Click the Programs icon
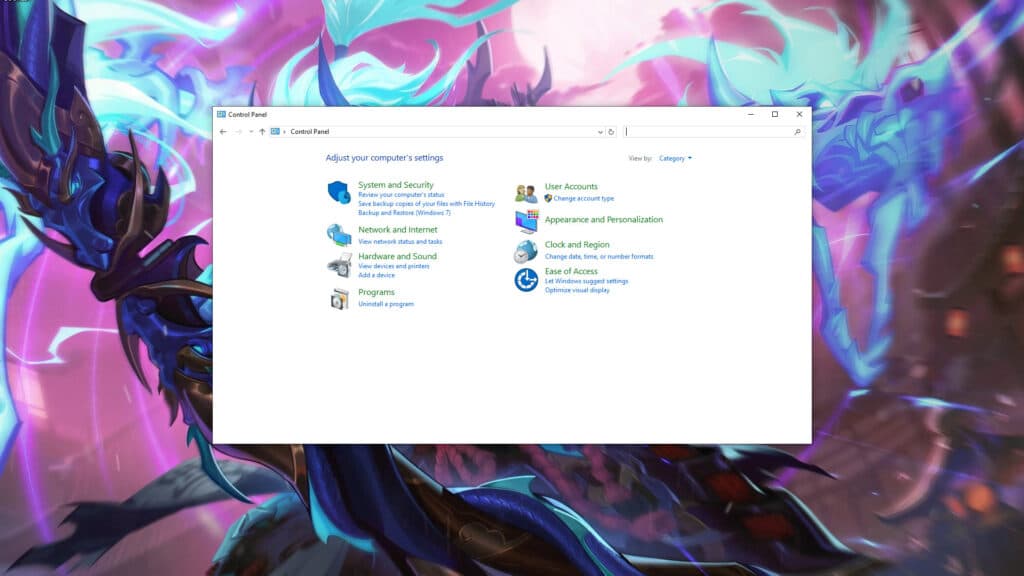The height and width of the screenshot is (576, 1024). 337,297
